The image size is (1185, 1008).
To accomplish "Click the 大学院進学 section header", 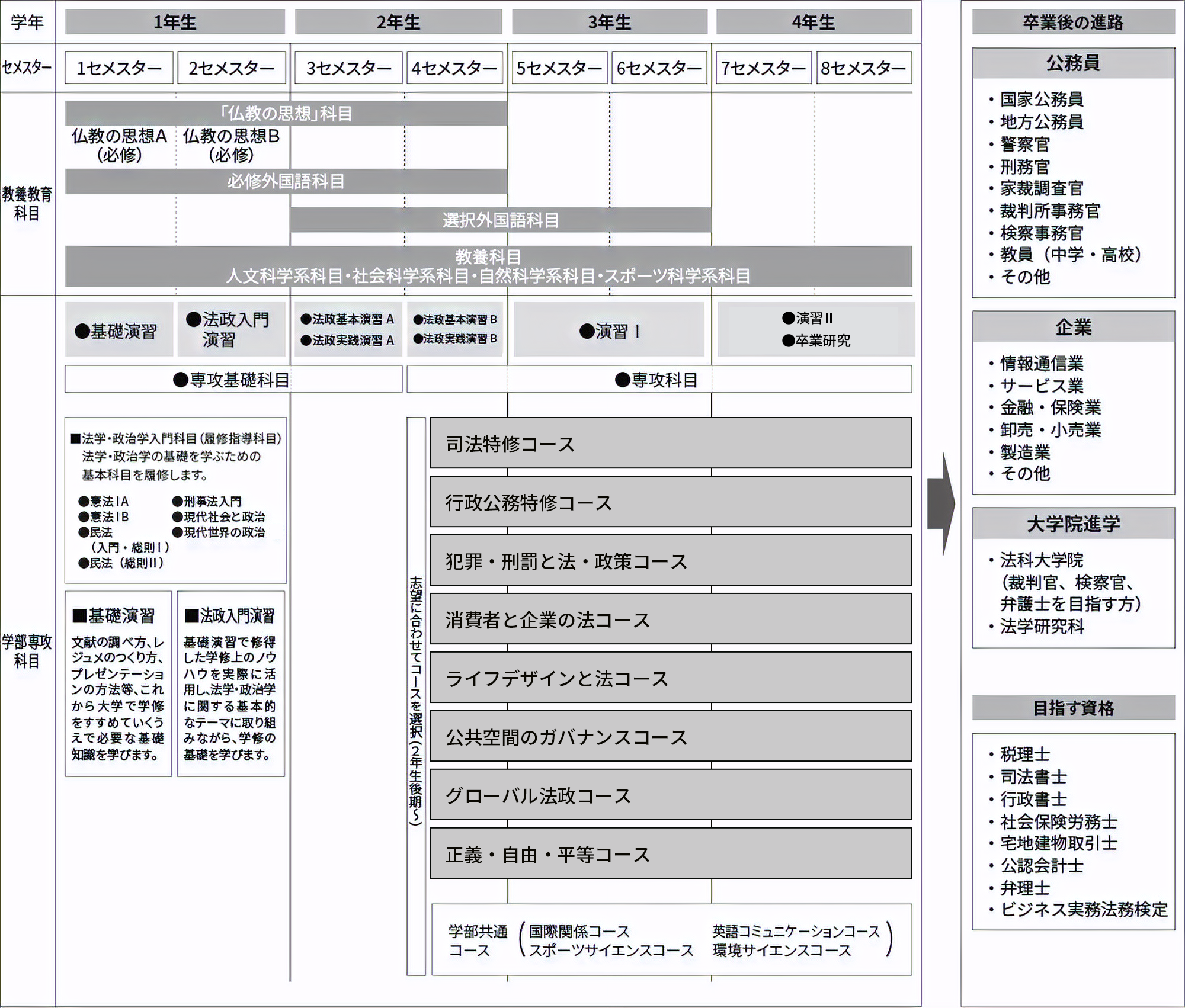I will click(1073, 524).
